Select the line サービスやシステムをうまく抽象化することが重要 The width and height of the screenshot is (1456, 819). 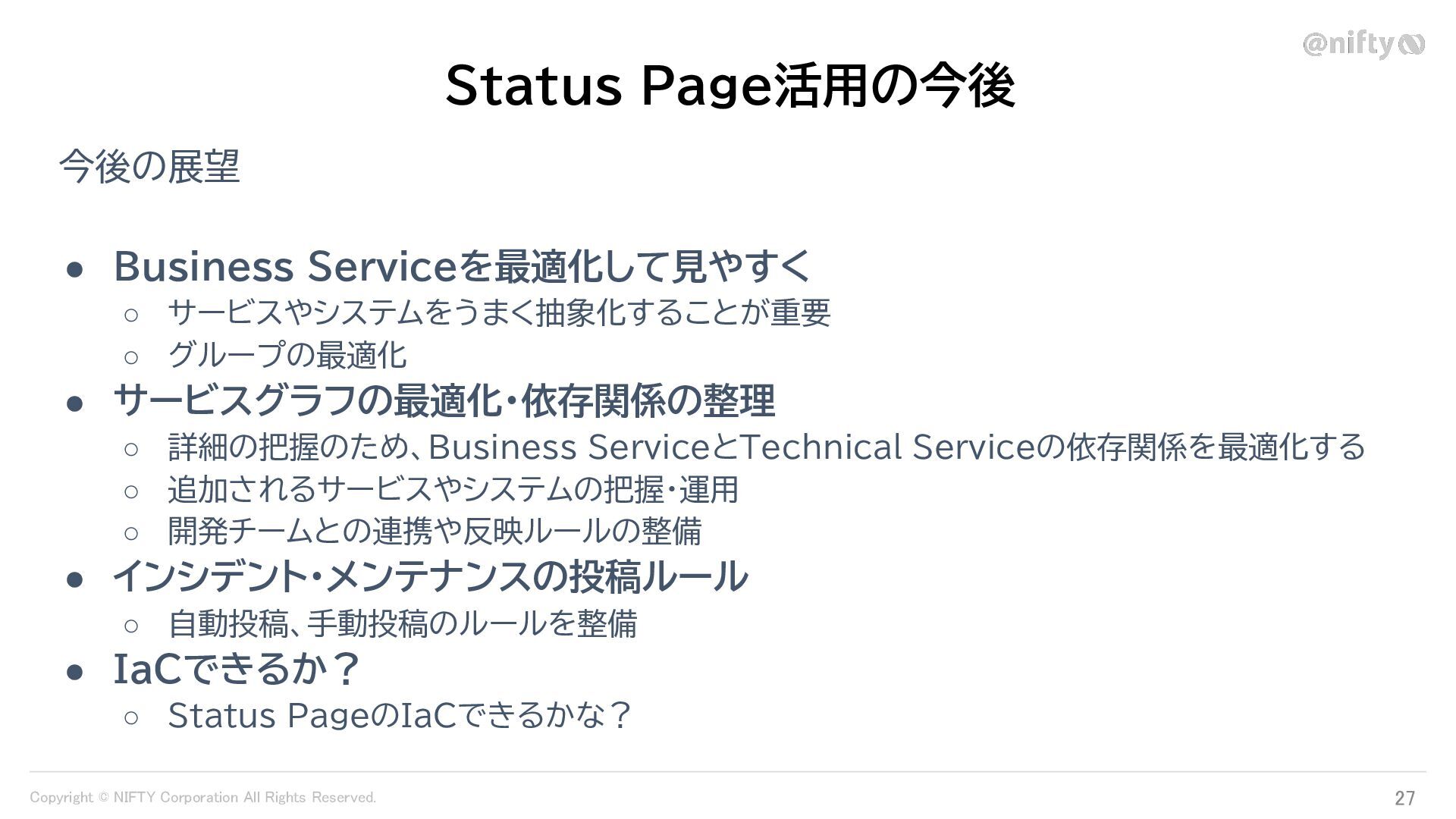[x=499, y=312]
